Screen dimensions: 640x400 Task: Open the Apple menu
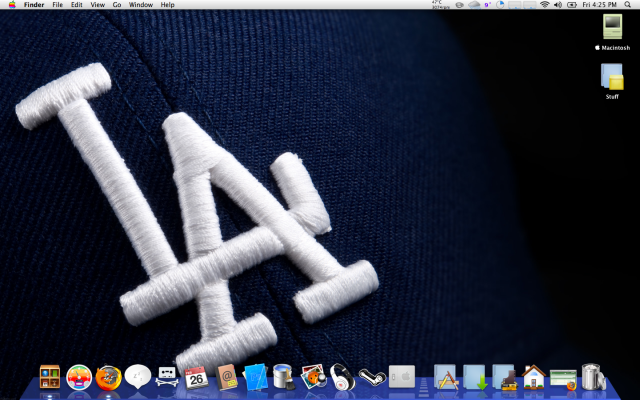[12, 4]
